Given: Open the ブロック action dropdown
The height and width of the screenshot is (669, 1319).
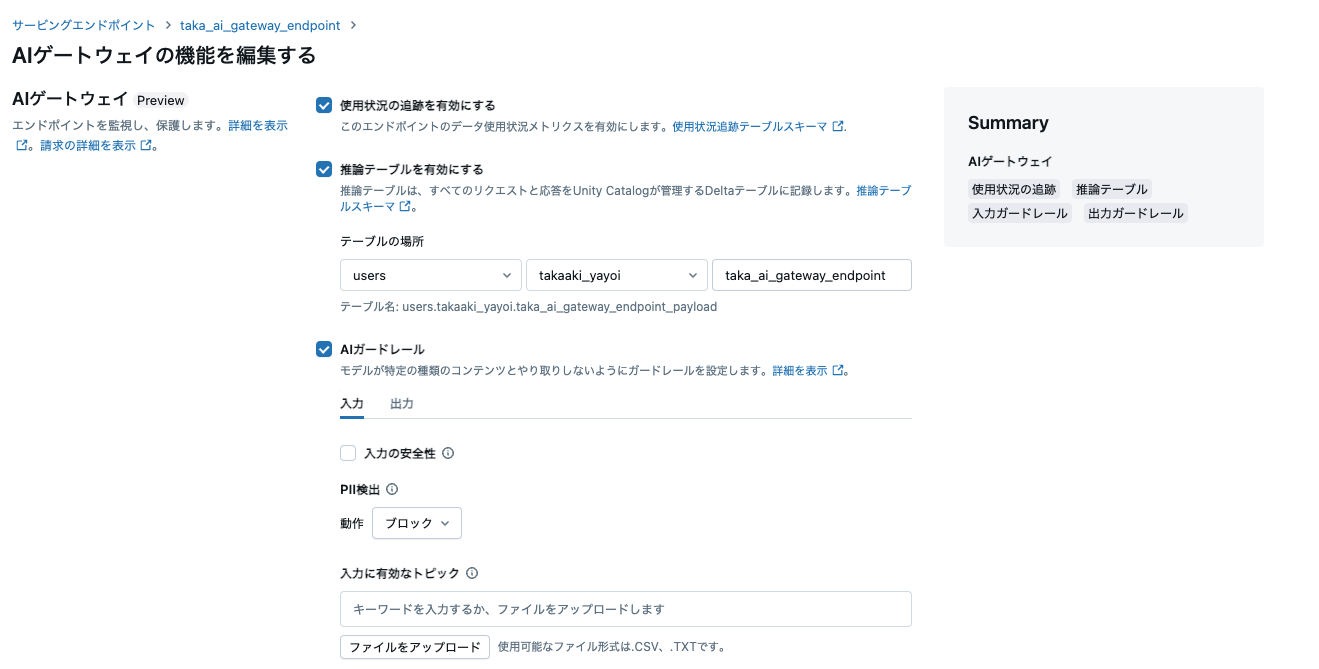Looking at the screenshot, I should (x=416, y=522).
